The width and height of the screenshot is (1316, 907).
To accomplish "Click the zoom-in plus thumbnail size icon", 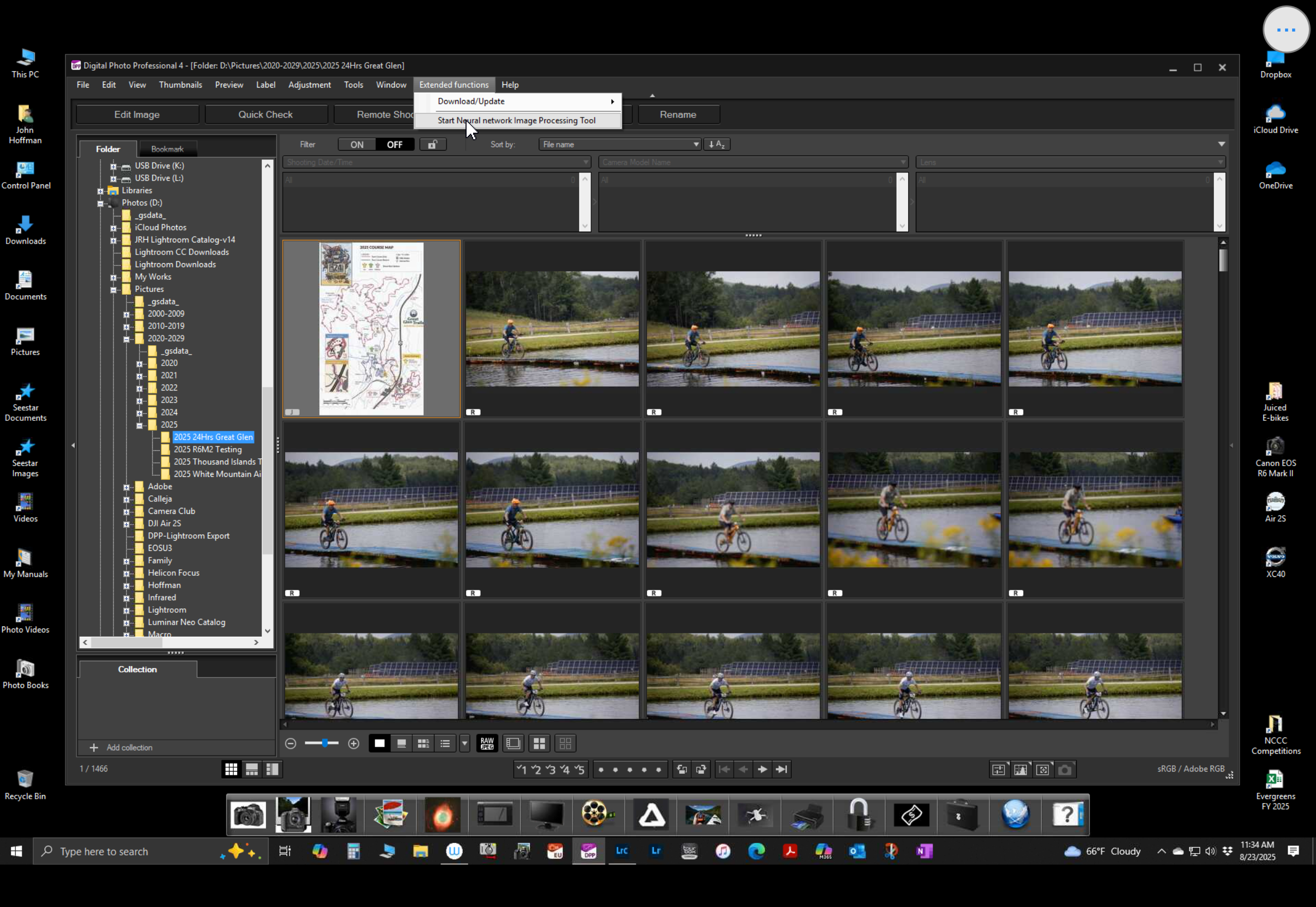I will [353, 743].
